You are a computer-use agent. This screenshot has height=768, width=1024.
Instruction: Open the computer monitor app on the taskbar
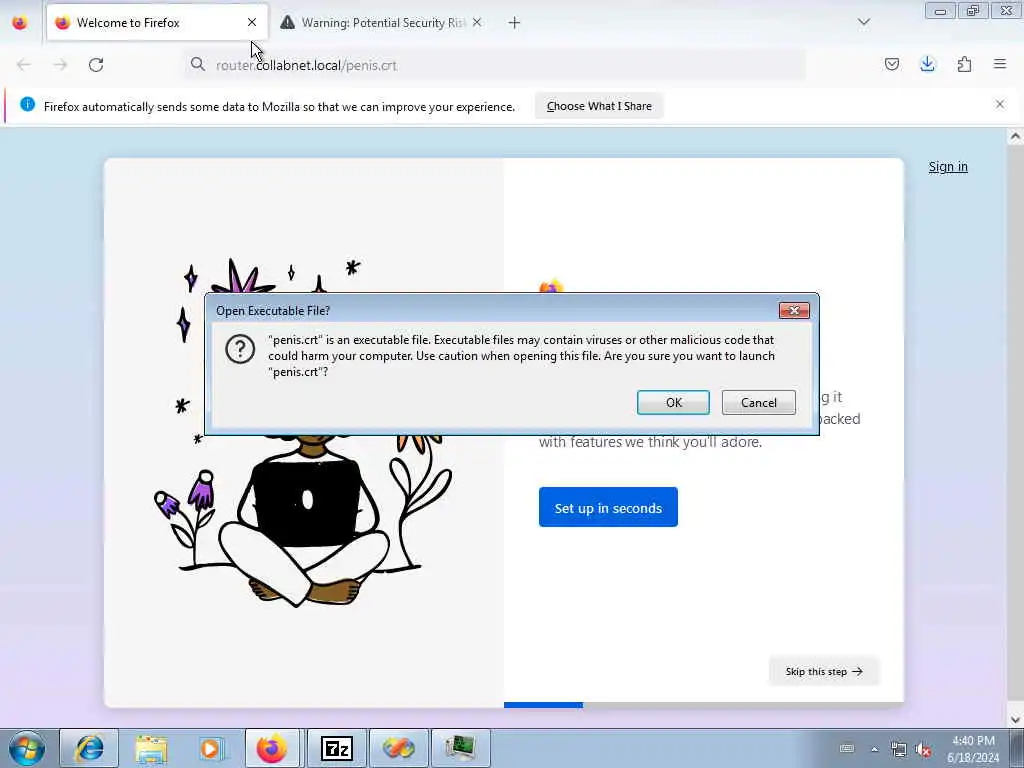tap(460, 748)
